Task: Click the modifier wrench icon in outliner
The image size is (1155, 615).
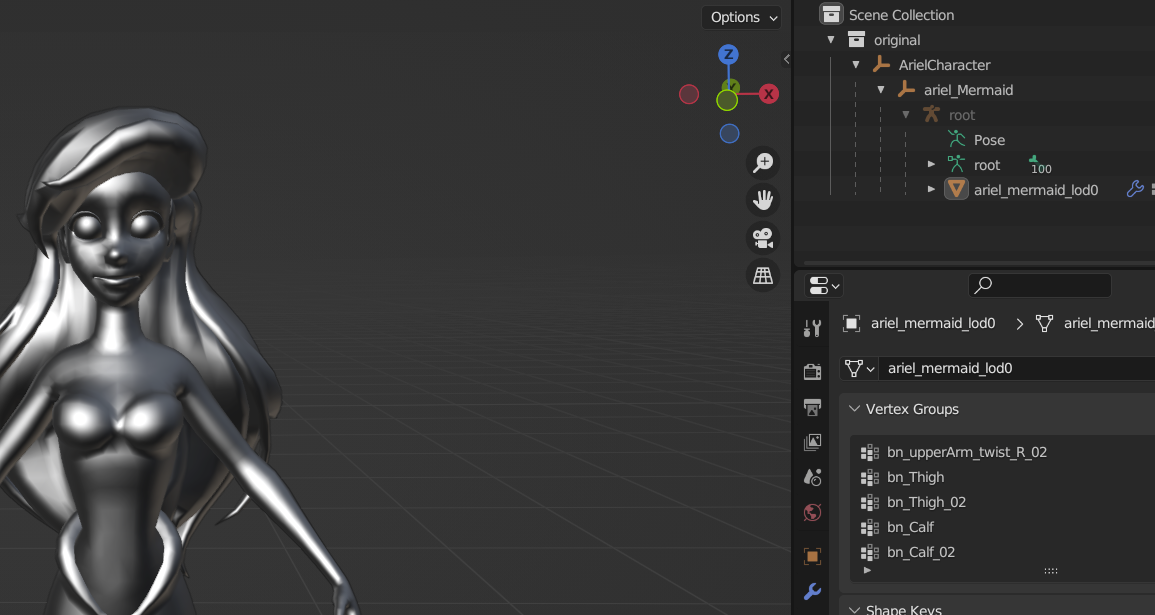Action: [x=1135, y=189]
